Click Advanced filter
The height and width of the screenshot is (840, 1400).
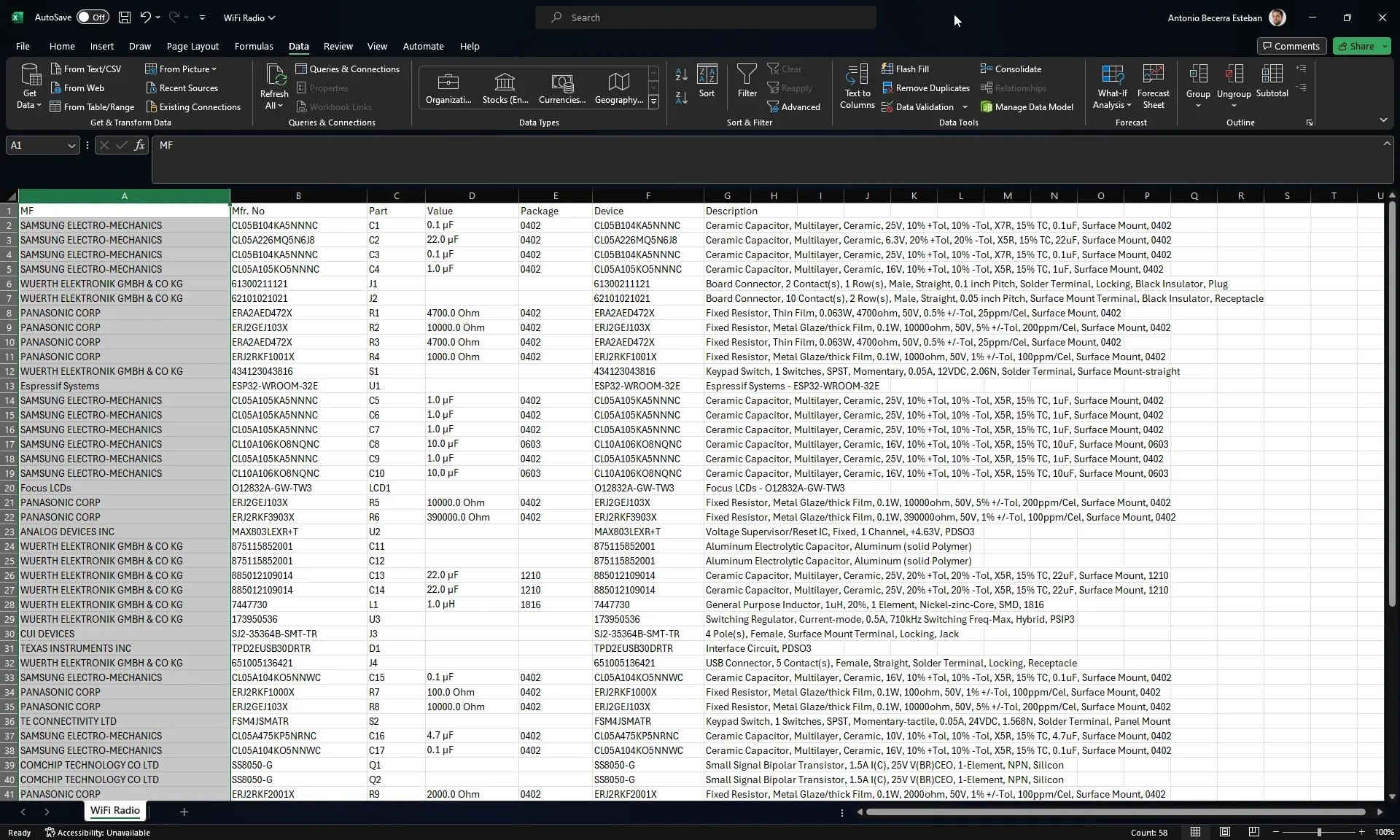(793, 106)
